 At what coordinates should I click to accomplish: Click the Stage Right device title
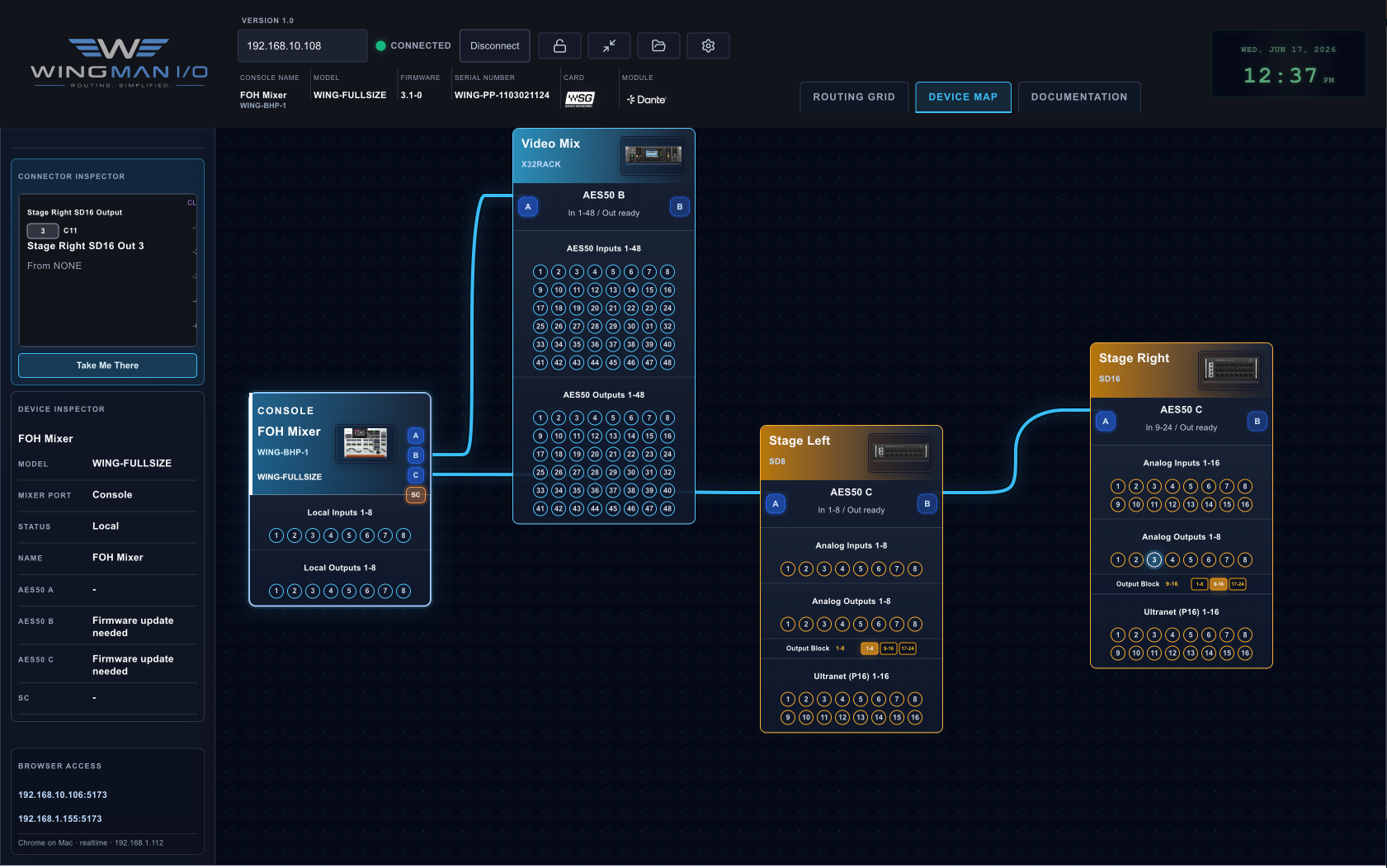coord(1134,358)
